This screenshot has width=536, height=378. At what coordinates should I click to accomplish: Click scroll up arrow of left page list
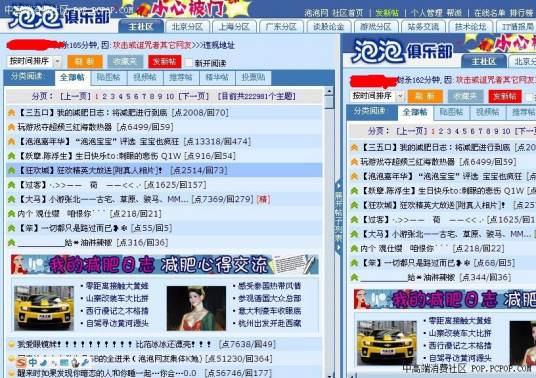[329, 91]
